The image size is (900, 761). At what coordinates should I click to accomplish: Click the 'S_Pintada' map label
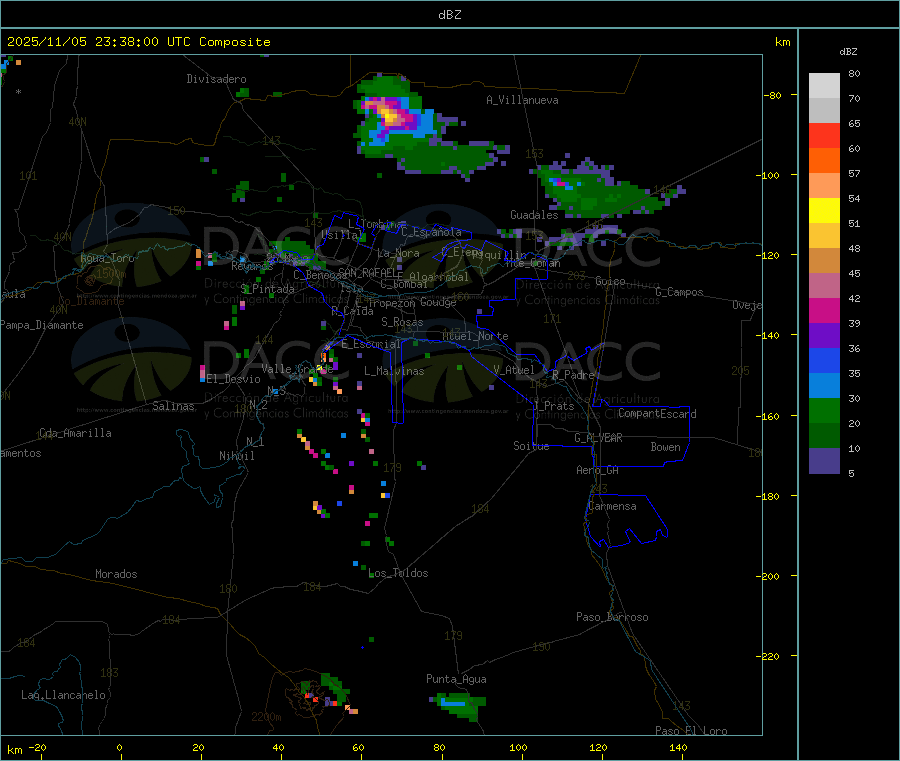(x=267, y=289)
